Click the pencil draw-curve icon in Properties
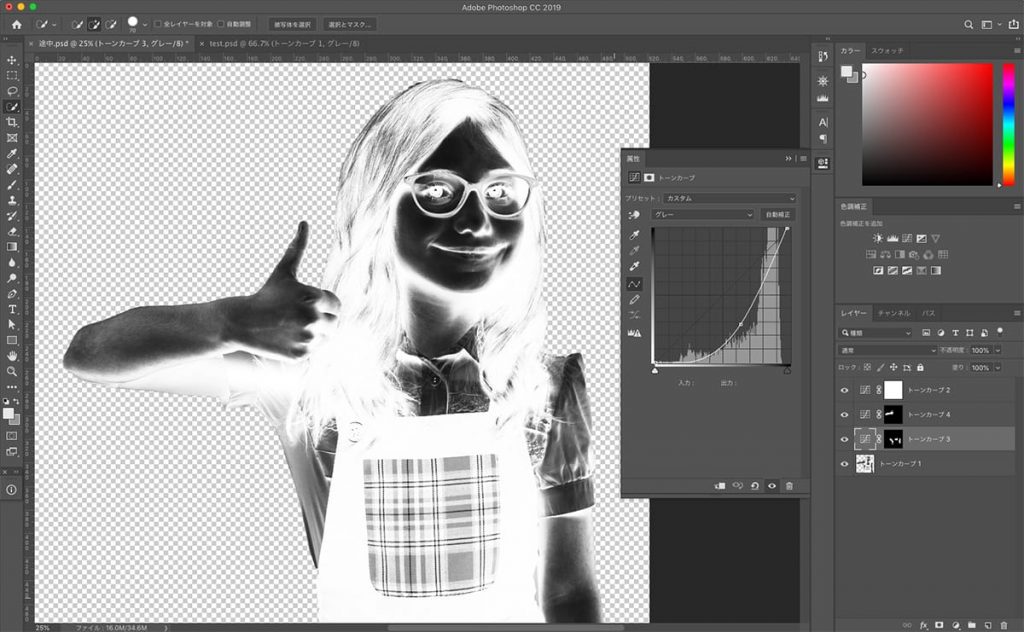This screenshot has width=1024, height=632. click(x=634, y=299)
